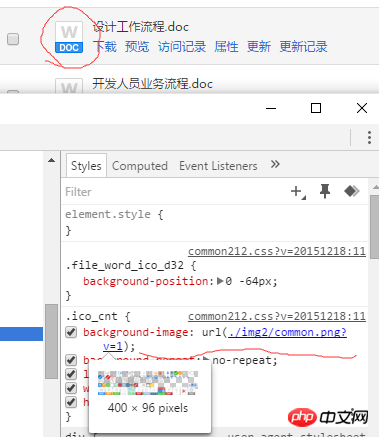Disable the last property checkbox under .ico_cnt
The image size is (379, 437).
pos(71,402)
